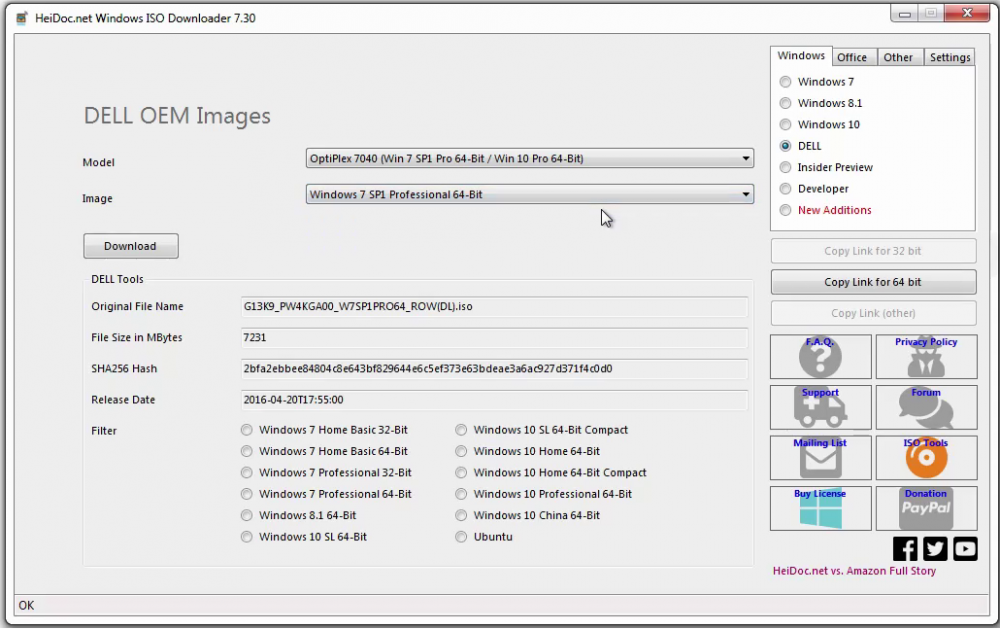The width and height of the screenshot is (1000, 629).
Task: Select the Windows 10 radio button
Action: 786,125
